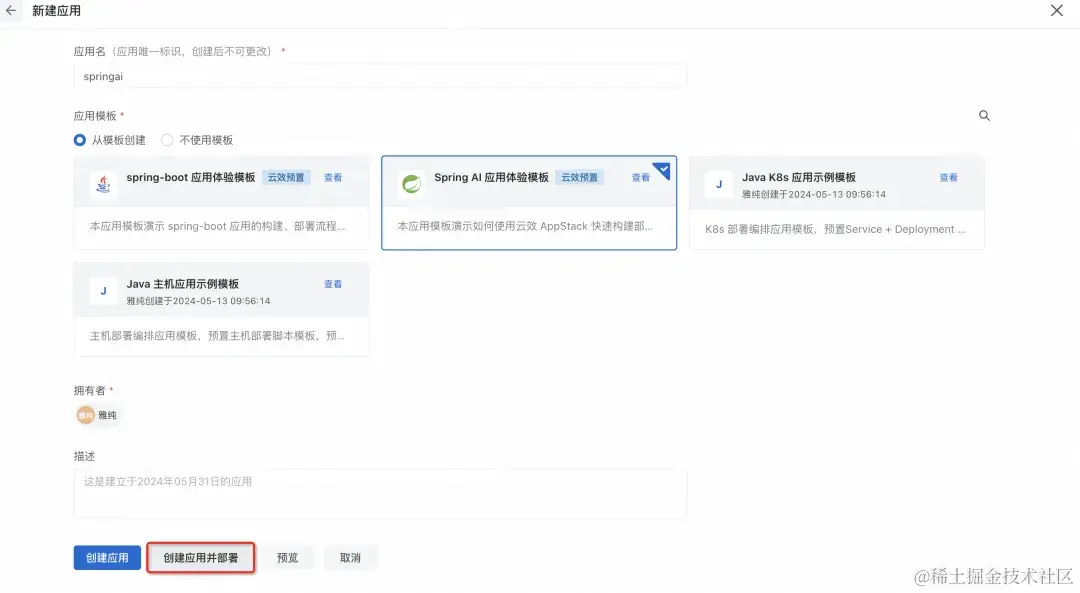The width and height of the screenshot is (1080, 593).
Task: Click the 应用模板 label
Action: [95, 116]
